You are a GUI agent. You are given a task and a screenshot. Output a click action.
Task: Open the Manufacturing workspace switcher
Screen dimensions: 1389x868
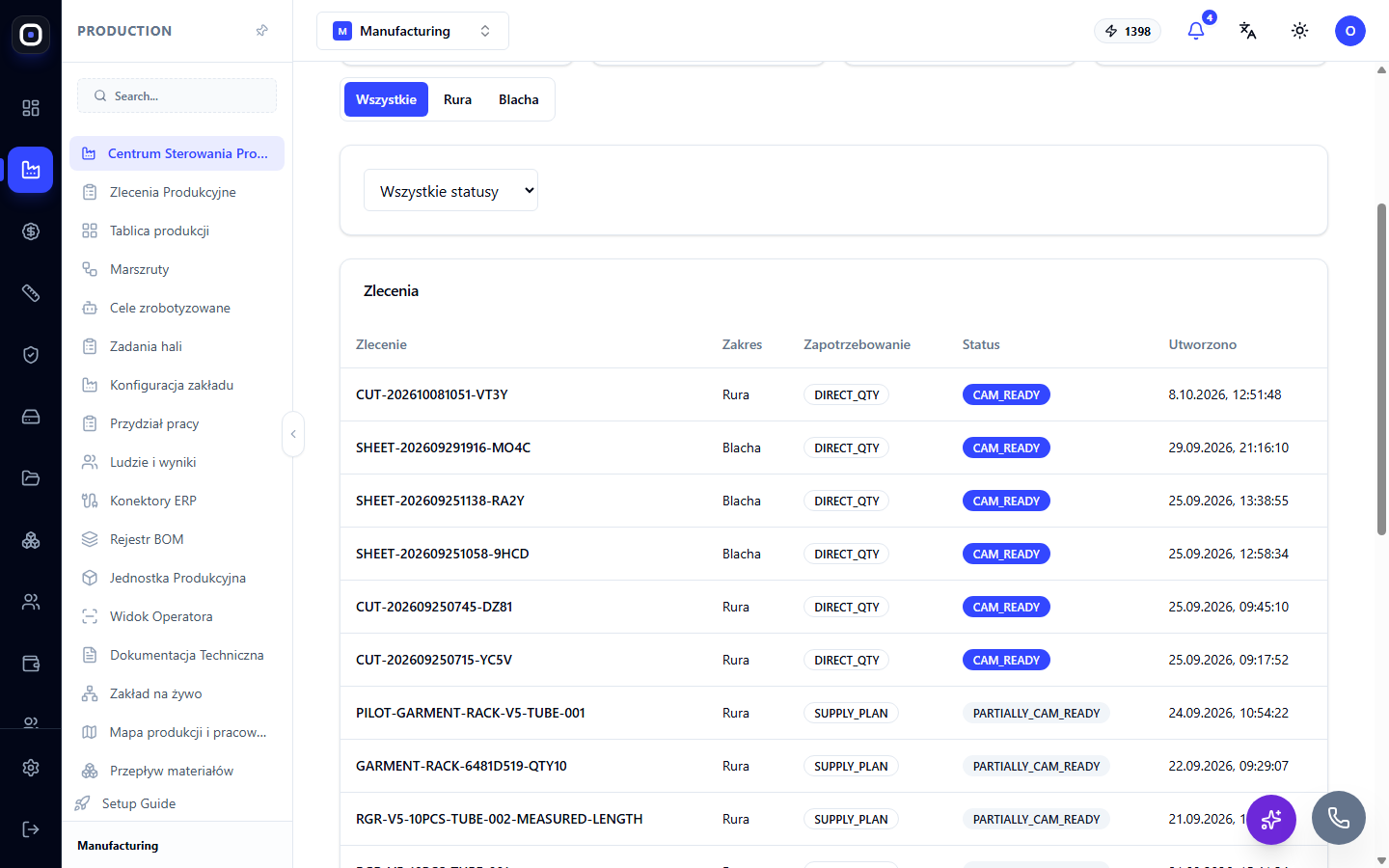click(x=413, y=31)
